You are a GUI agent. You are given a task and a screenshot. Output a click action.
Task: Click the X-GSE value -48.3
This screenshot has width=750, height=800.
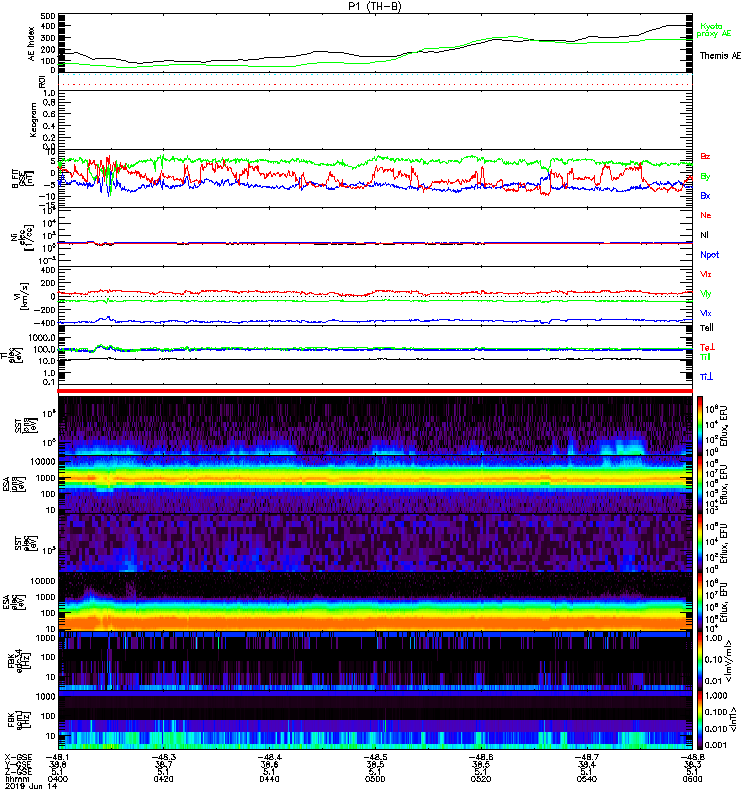coord(163,758)
